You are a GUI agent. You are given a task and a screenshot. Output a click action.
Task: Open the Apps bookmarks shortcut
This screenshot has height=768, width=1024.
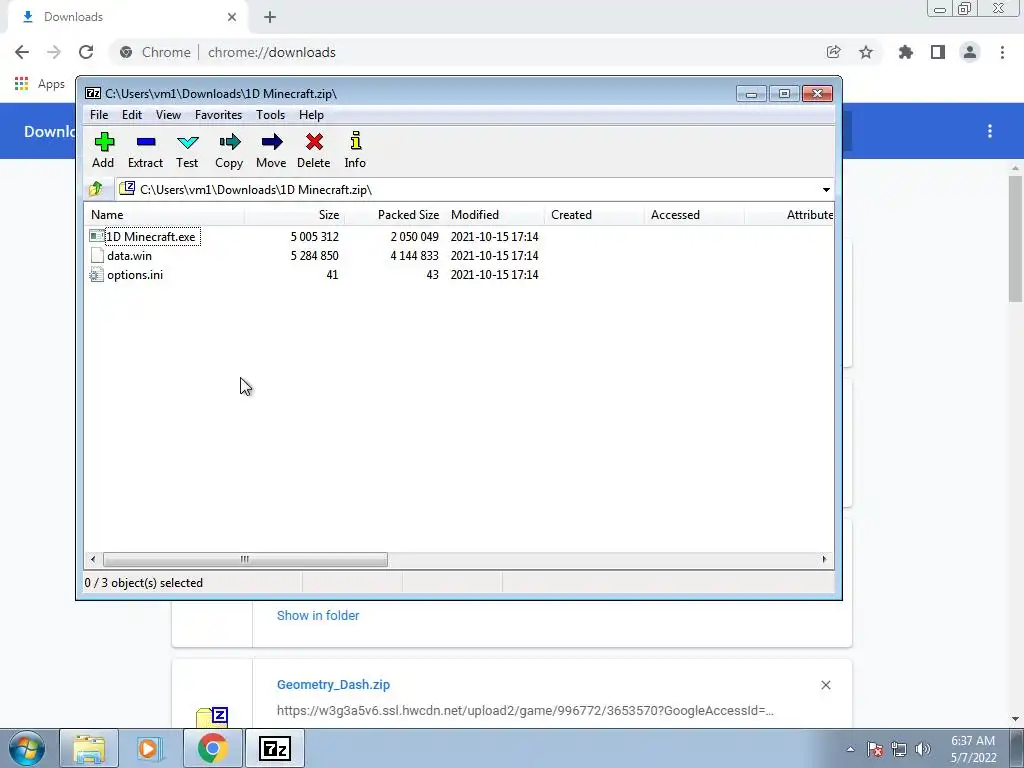click(x=40, y=84)
